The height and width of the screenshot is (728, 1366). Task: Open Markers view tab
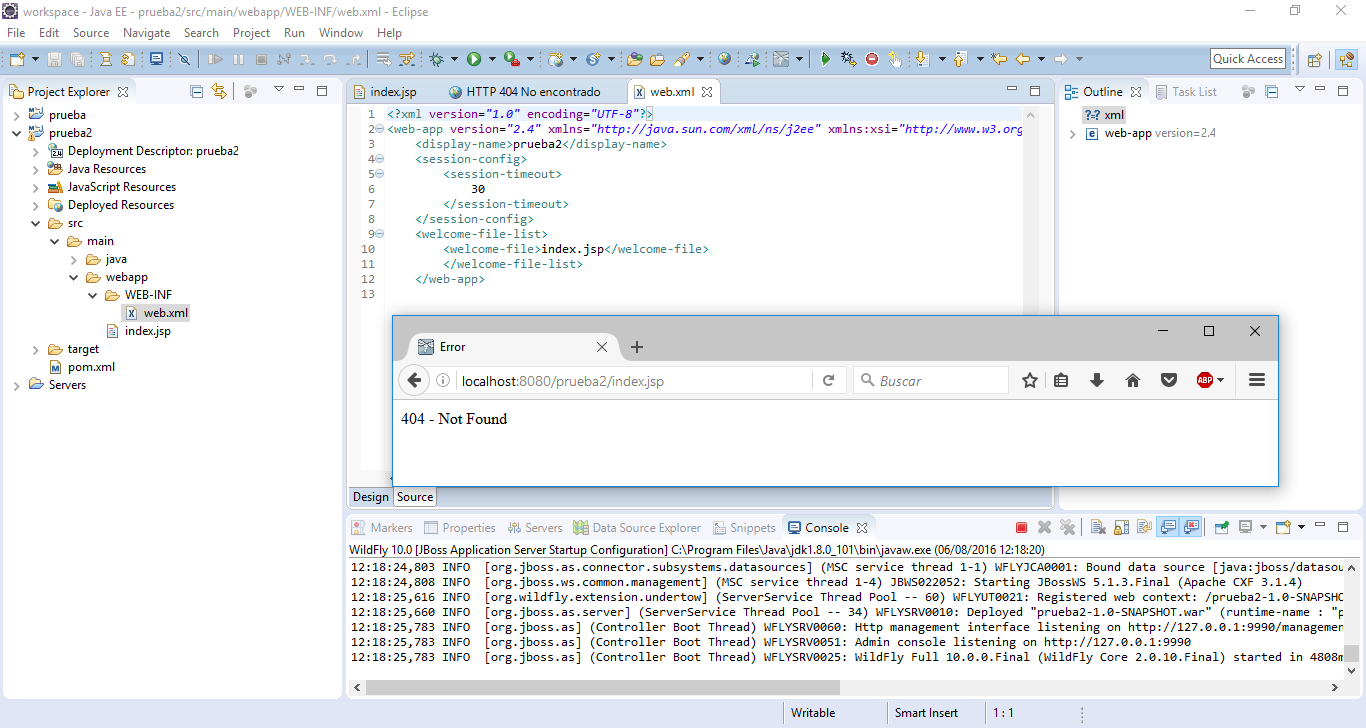[382, 527]
